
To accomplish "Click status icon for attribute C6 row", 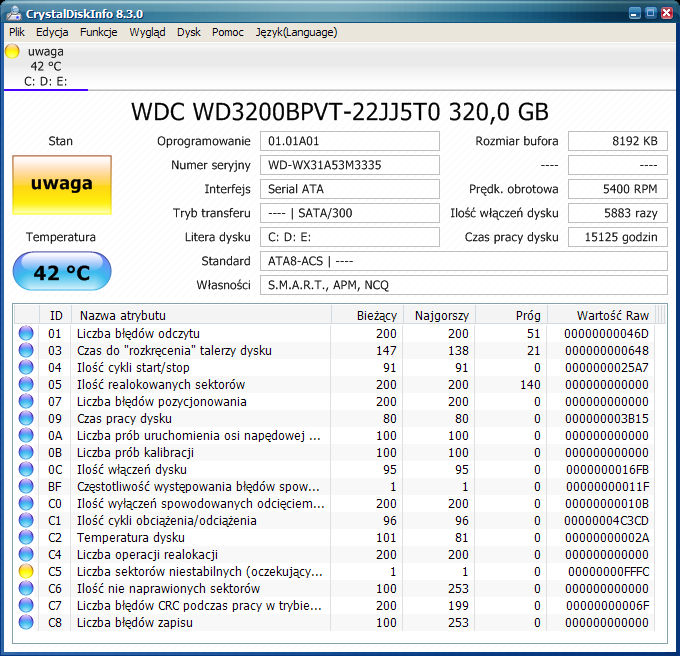I will [x=26, y=588].
